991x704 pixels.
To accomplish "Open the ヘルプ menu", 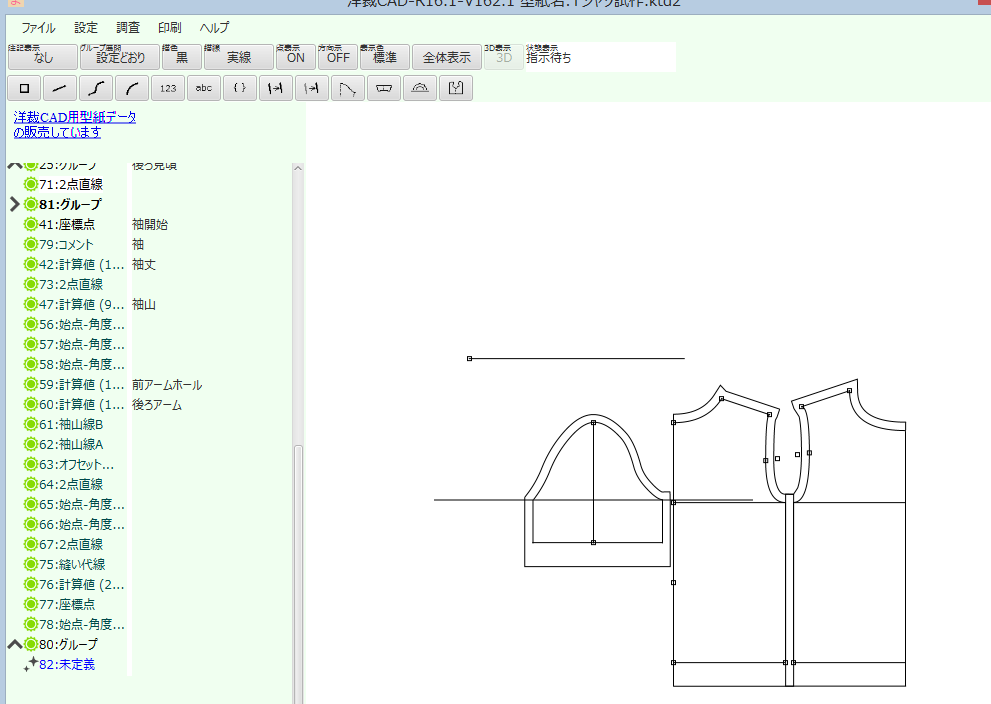I will (214, 28).
